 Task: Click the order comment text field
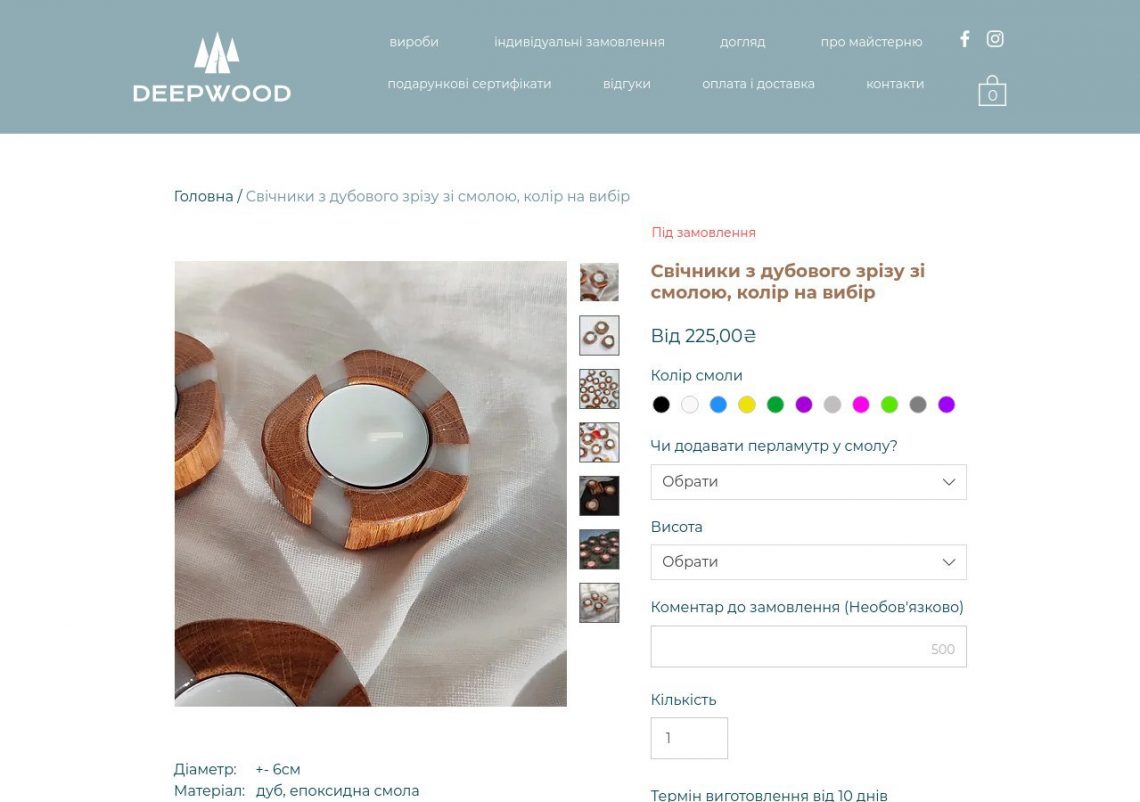pyautogui.click(x=808, y=646)
